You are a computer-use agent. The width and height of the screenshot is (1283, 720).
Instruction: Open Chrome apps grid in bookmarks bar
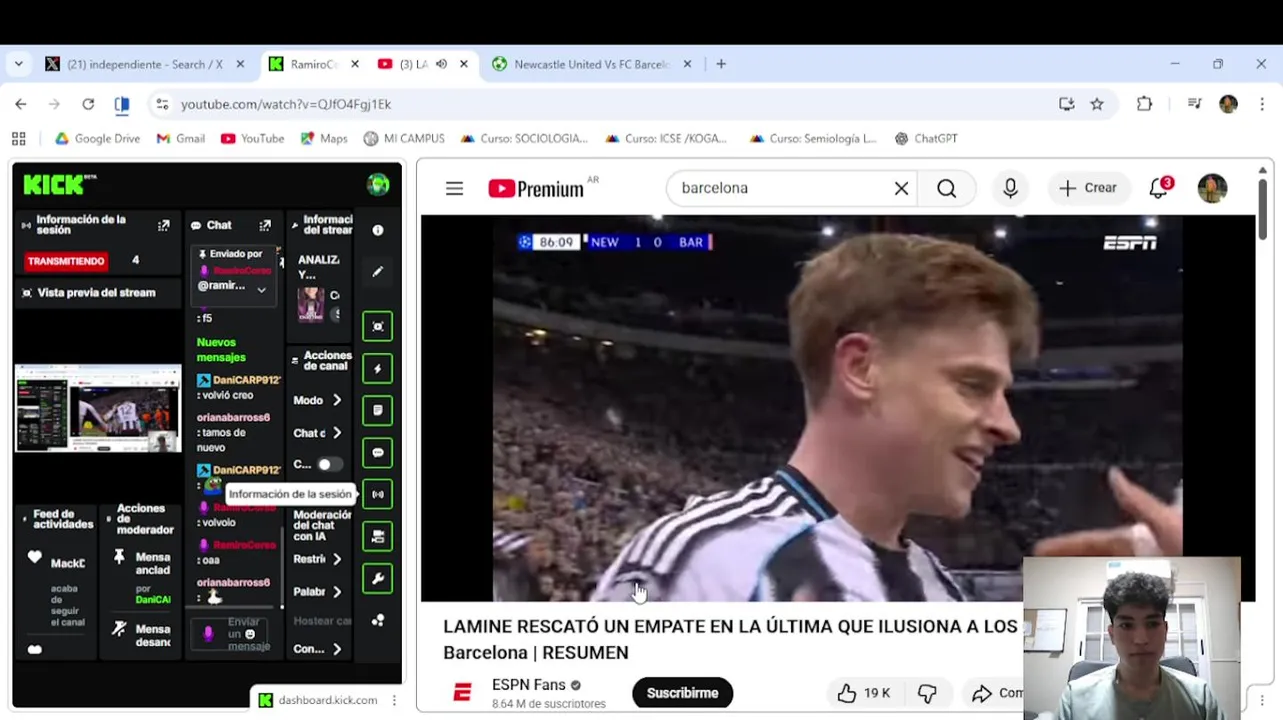[18, 139]
